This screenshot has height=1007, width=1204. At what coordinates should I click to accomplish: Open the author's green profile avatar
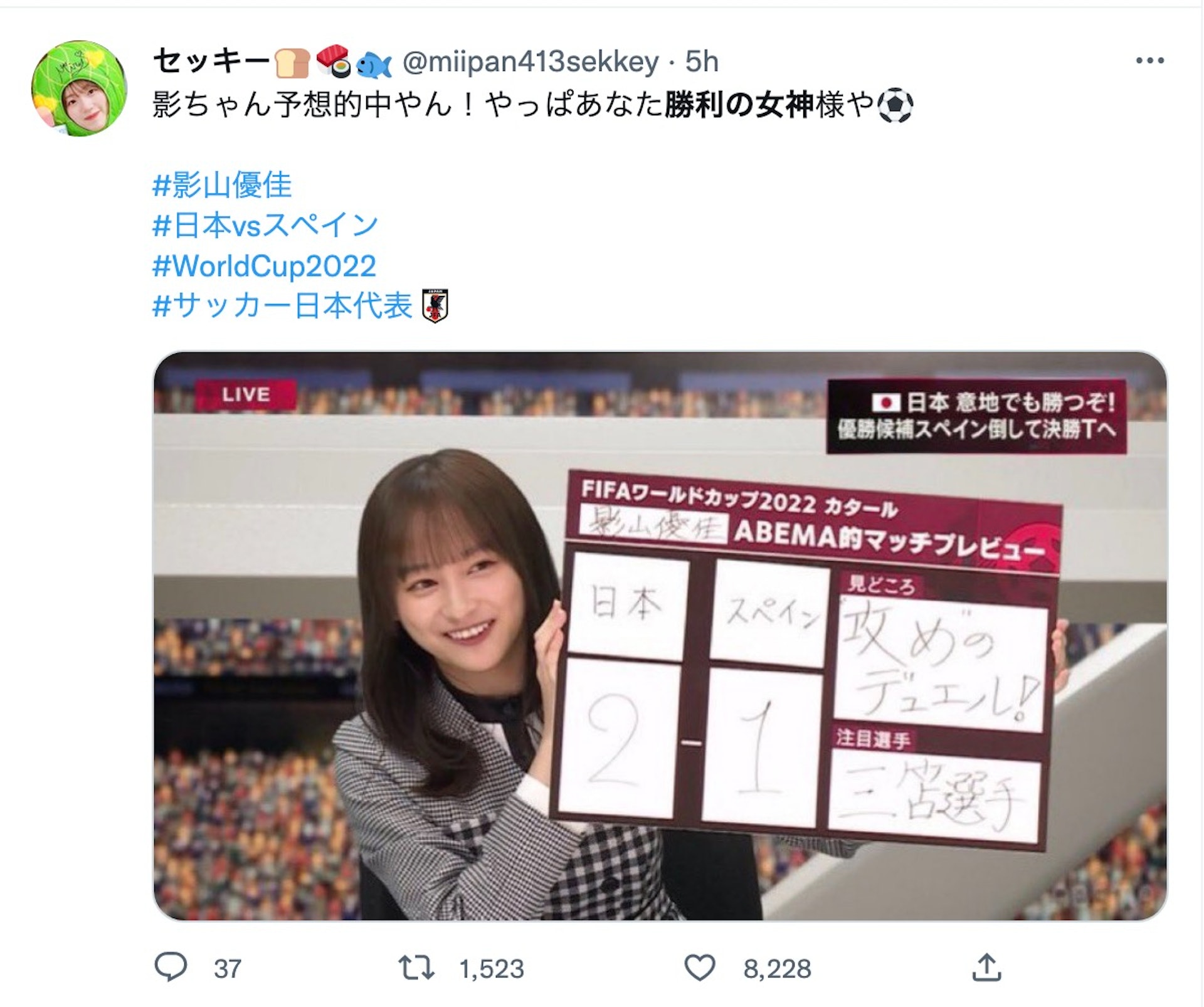[x=79, y=88]
